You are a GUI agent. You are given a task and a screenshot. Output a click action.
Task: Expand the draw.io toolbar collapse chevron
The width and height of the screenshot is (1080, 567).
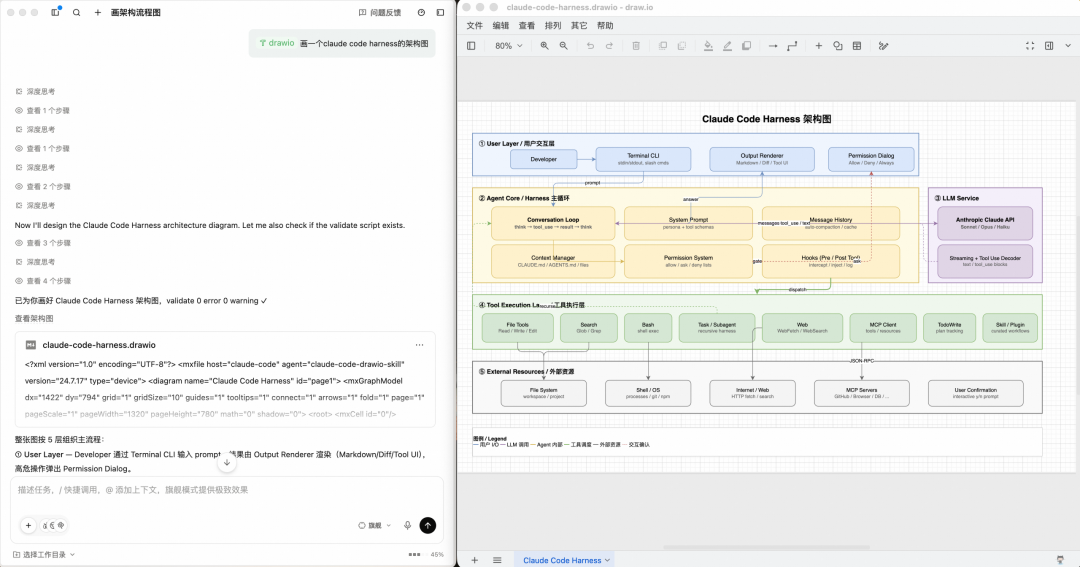[x=1068, y=46]
